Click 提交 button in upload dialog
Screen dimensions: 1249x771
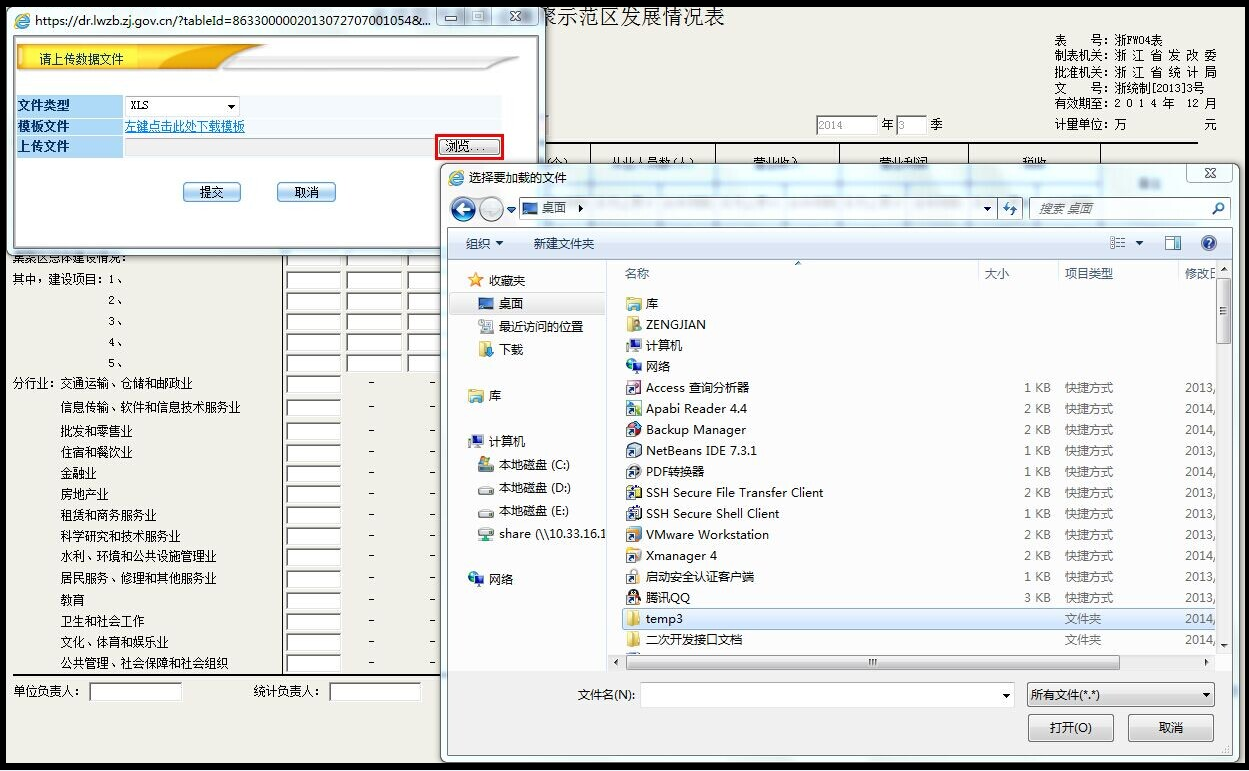click(x=212, y=192)
